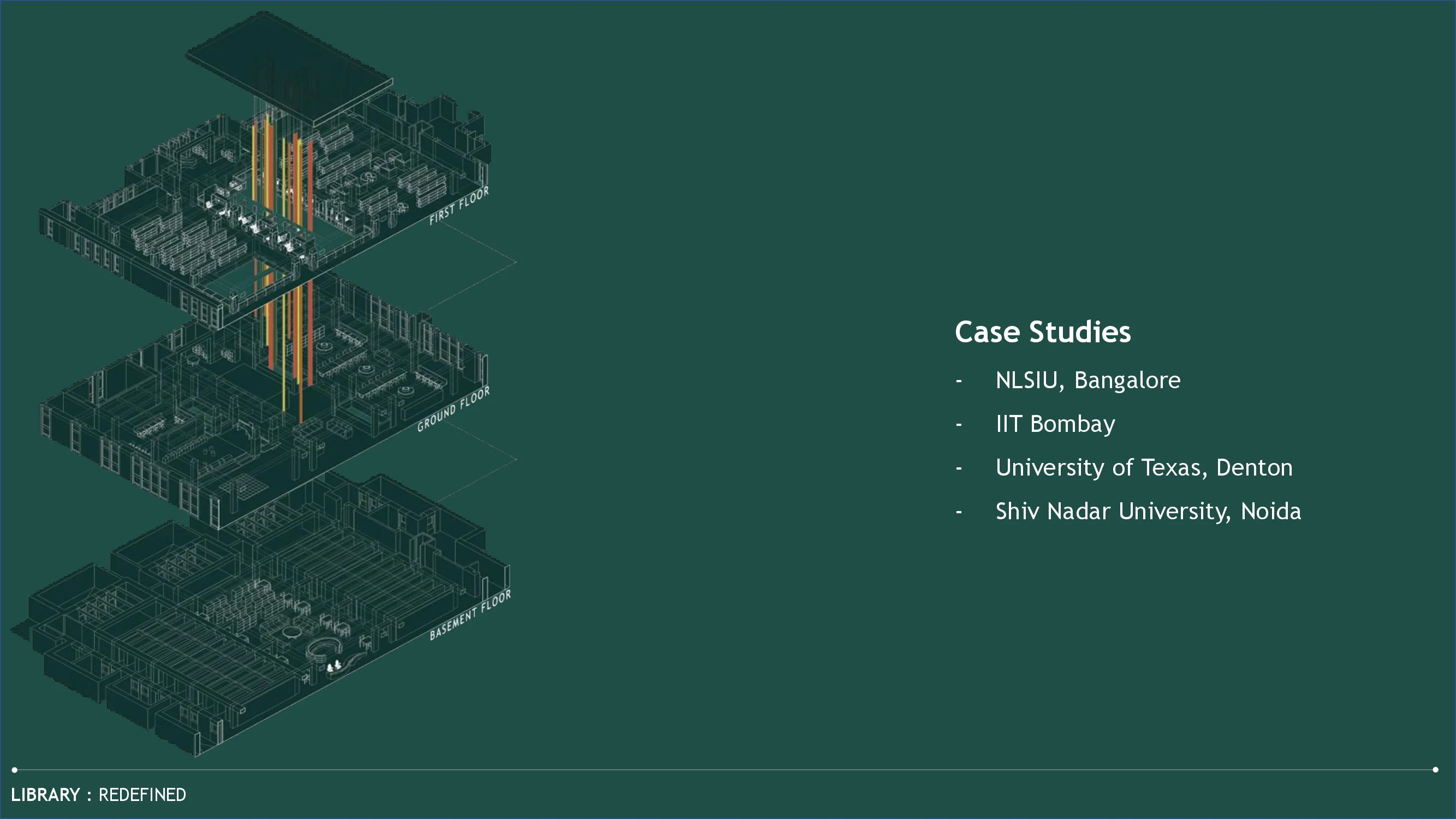Click the 'GROUND FLOOR' label on the diagram
1456x819 pixels.
point(453,409)
